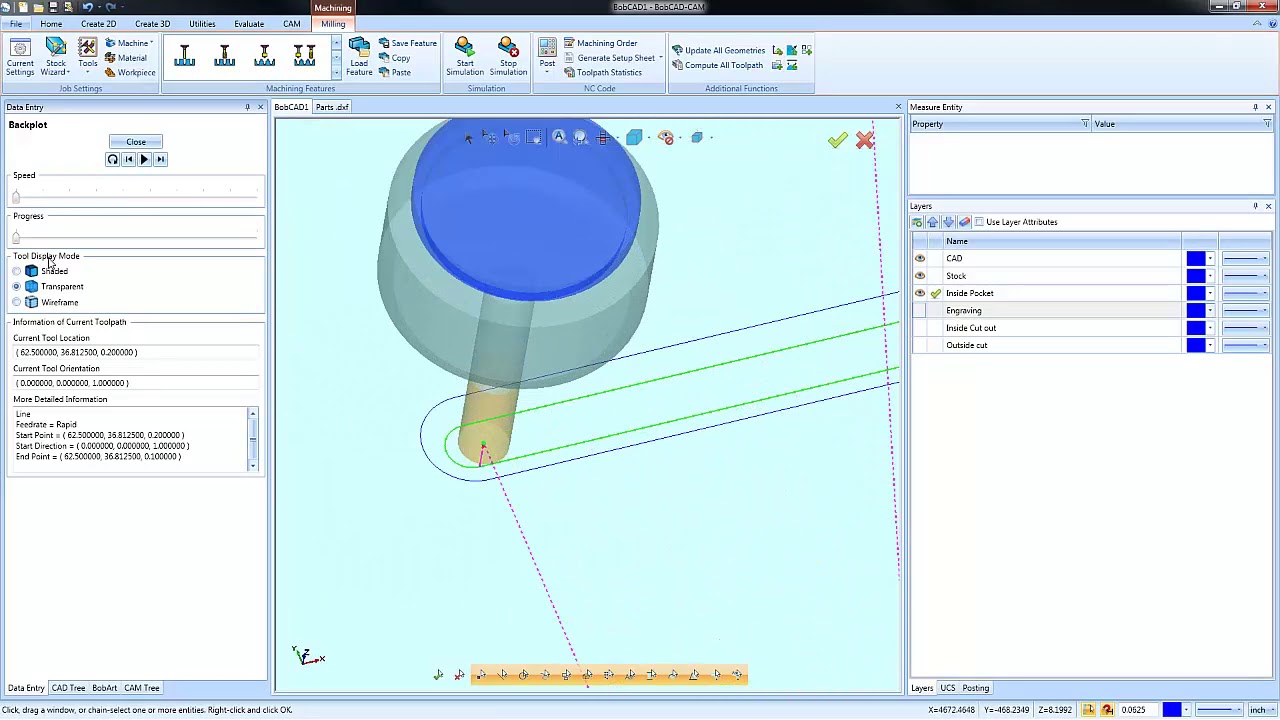Click Generate Setup Sheet
The width and height of the screenshot is (1280, 720).
tap(609, 58)
